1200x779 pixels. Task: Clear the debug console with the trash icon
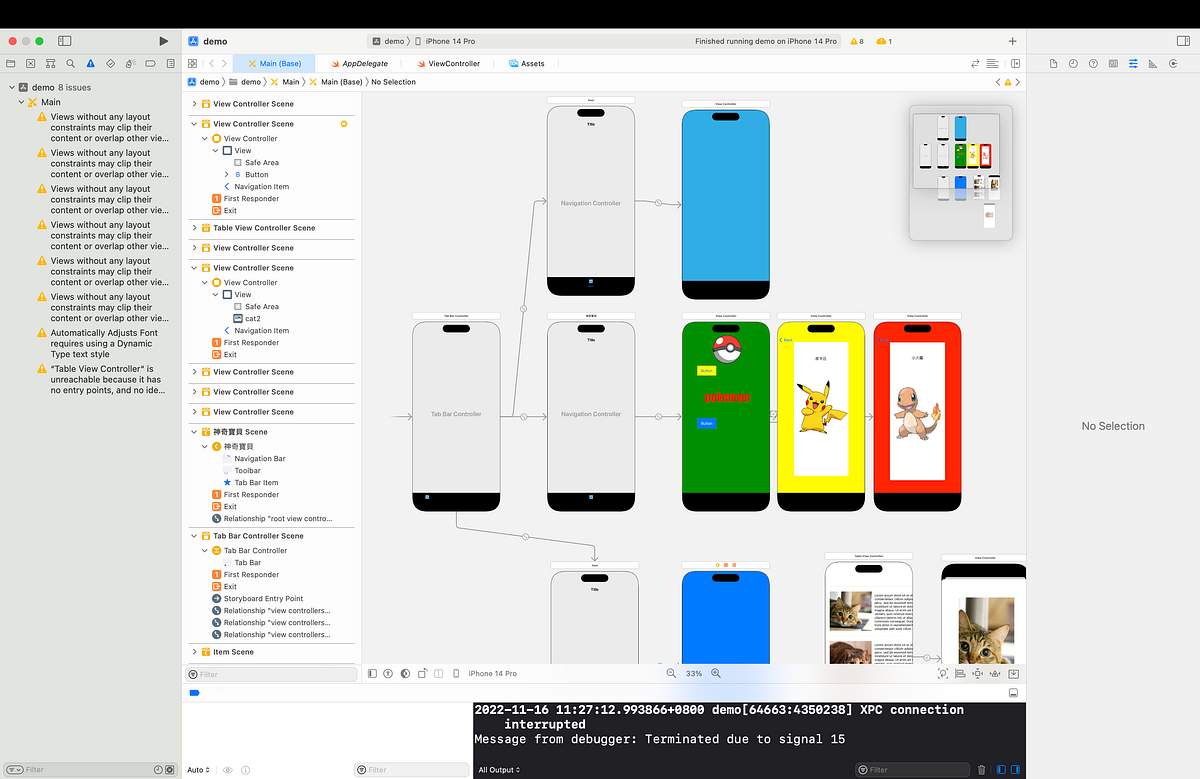point(981,769)
